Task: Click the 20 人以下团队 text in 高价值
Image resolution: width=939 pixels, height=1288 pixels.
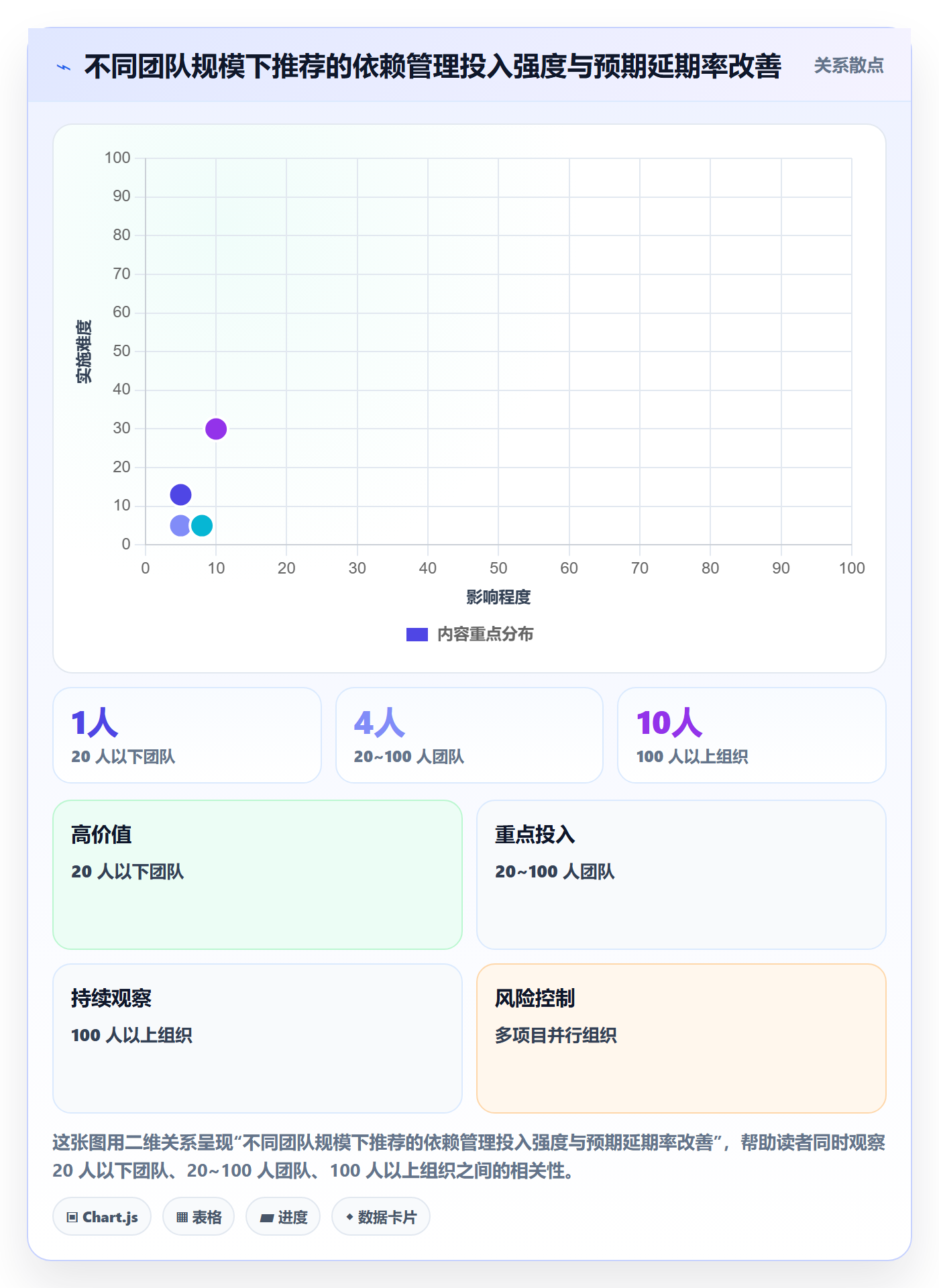Action: point(127,871)
